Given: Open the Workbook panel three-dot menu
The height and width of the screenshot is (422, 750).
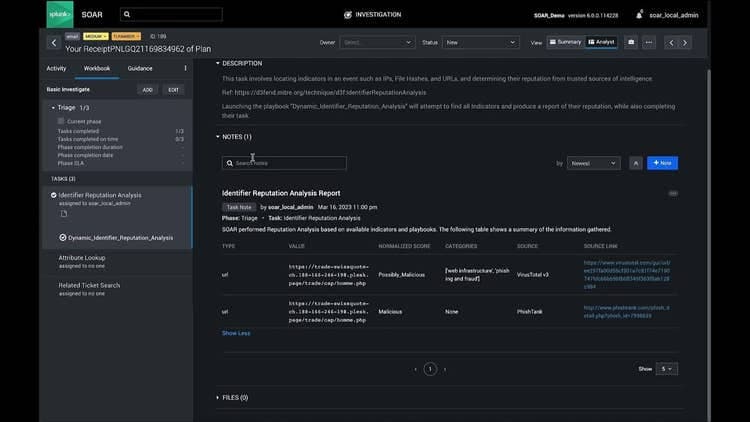Looking at the screenshot, I should tap(185, 68).
